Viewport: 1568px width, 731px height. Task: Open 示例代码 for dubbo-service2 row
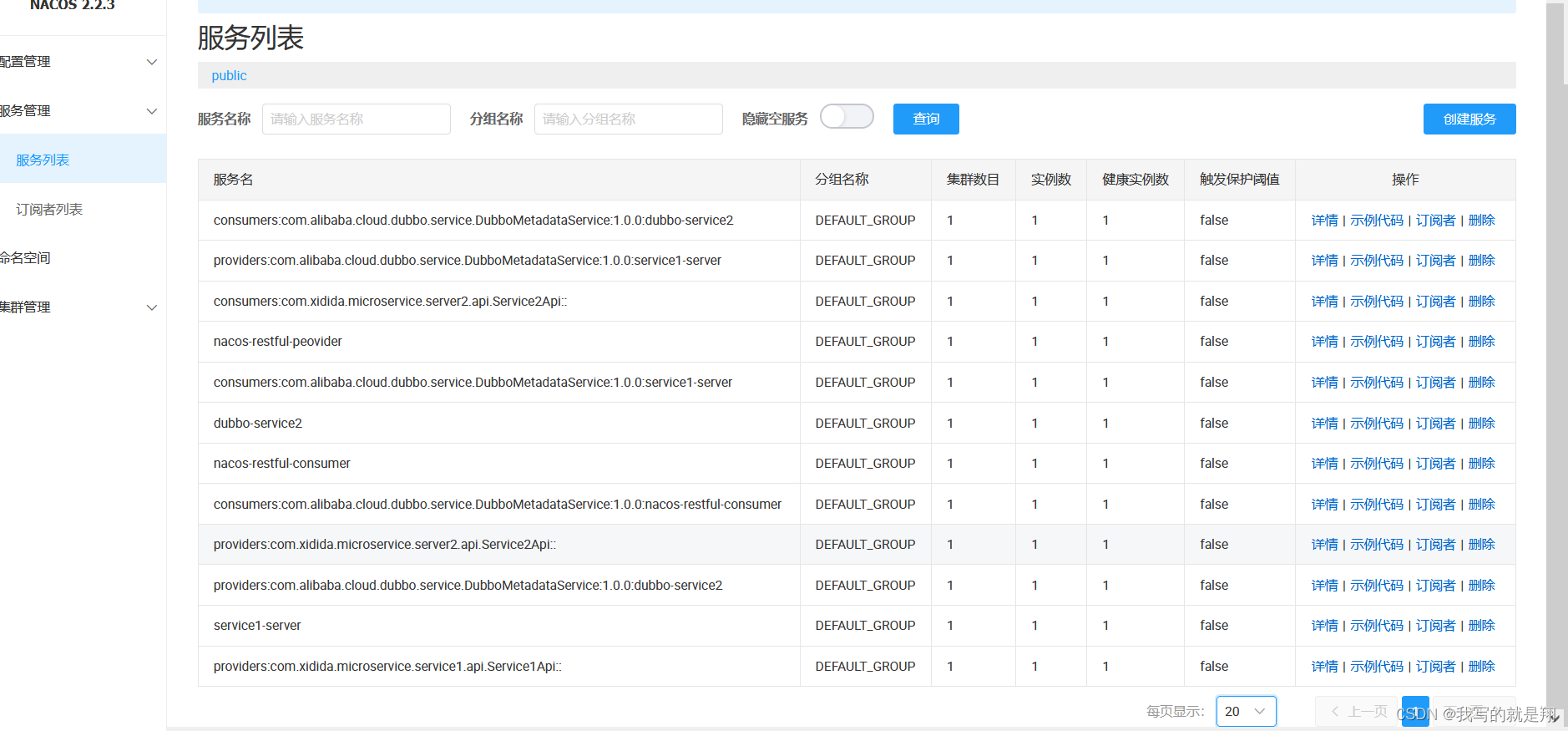(x=1377, y=423)
